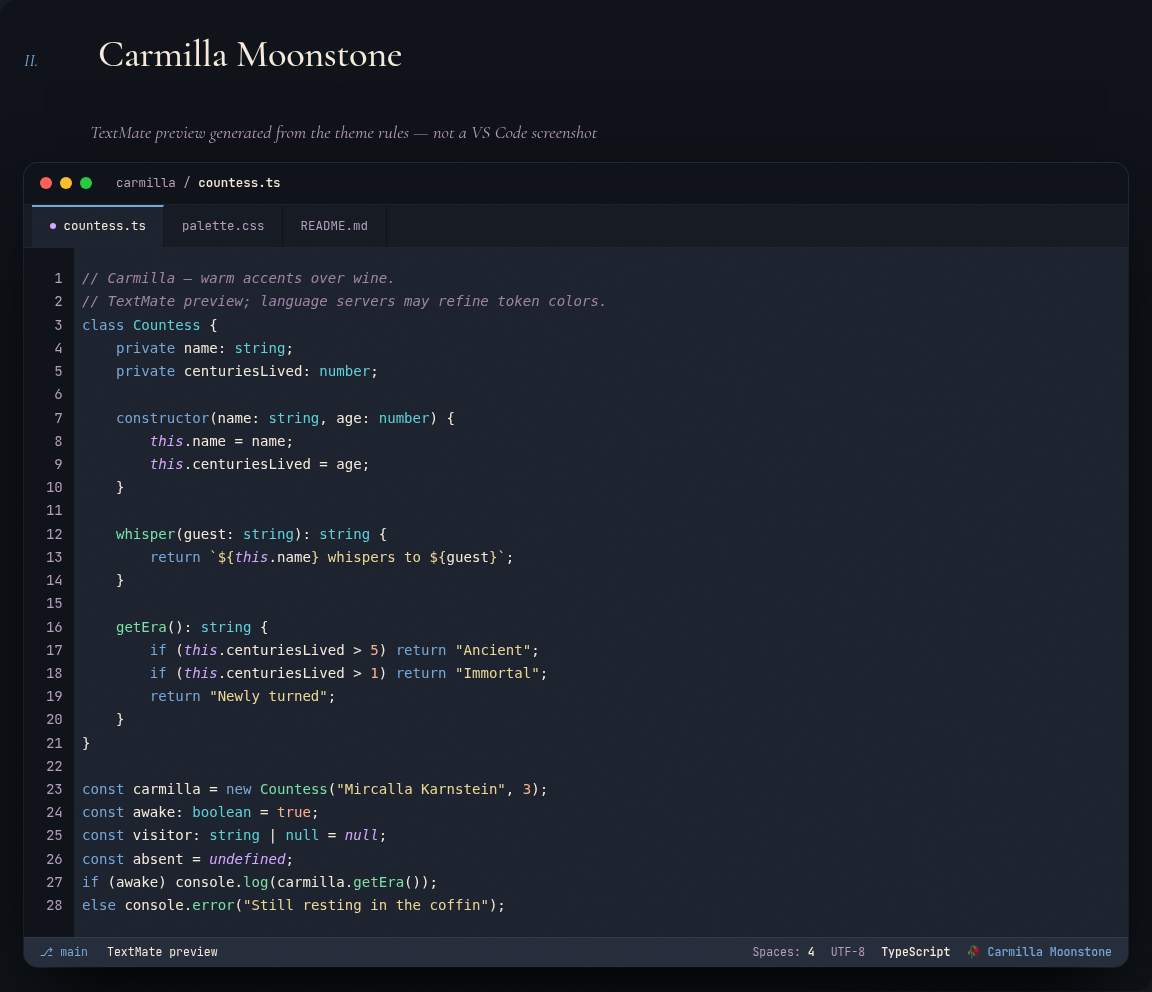Click the 'boolean' type annotation on line 24

point(222,812)
